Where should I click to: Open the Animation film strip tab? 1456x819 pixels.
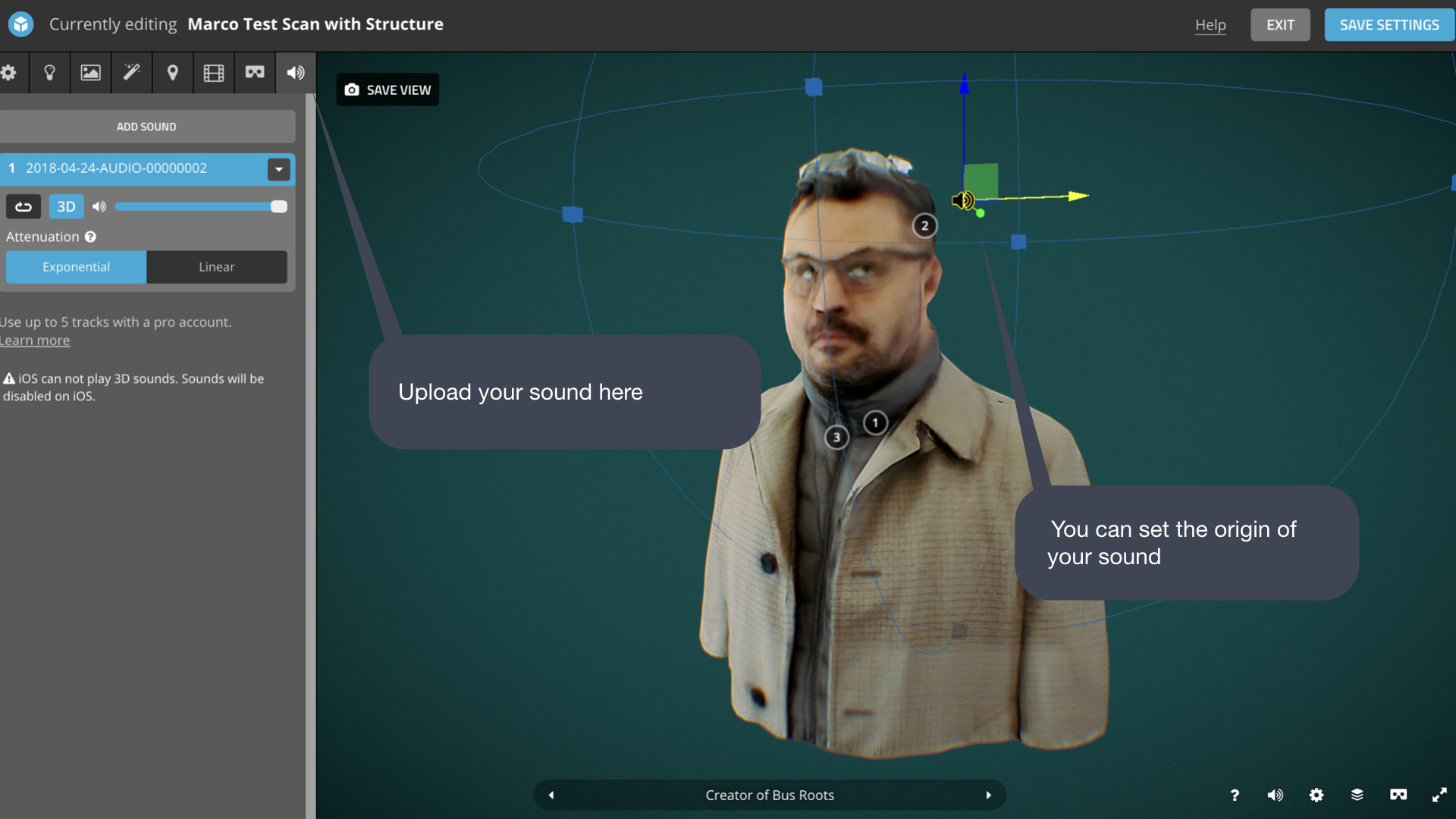click(x=214, y=73)
